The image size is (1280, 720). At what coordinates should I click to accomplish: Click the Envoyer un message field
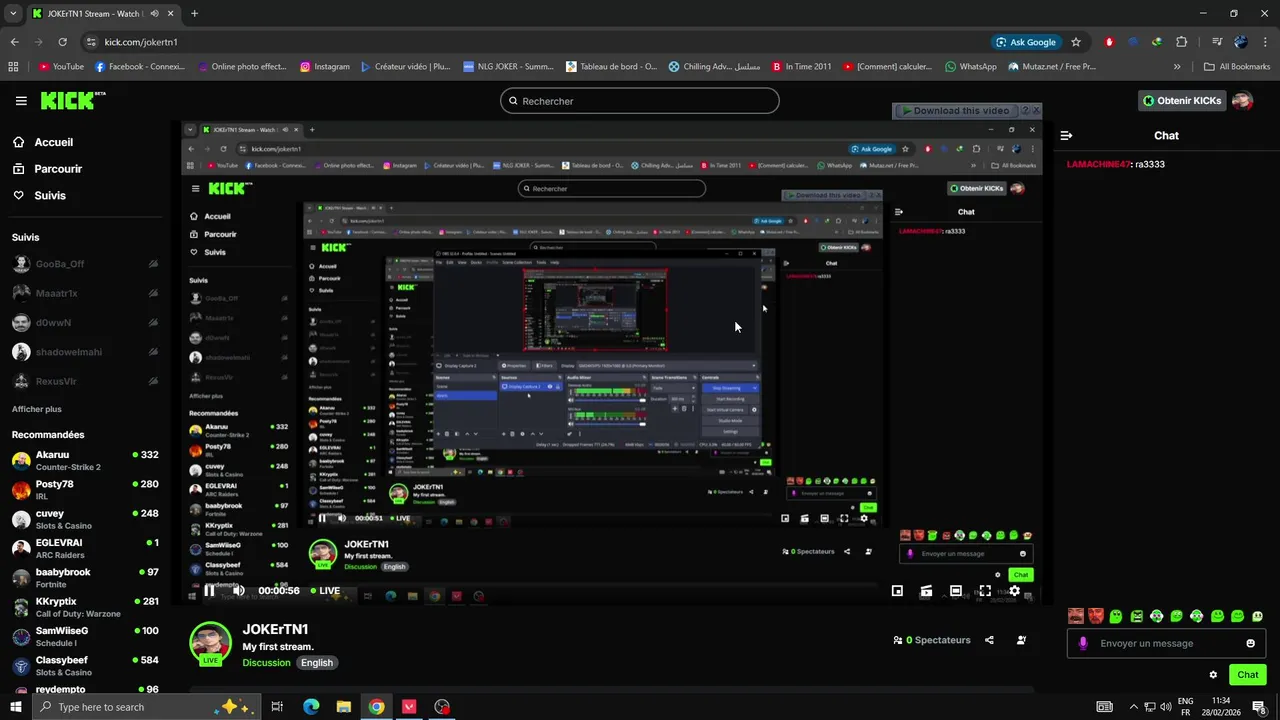click(x=1166, y=643)
